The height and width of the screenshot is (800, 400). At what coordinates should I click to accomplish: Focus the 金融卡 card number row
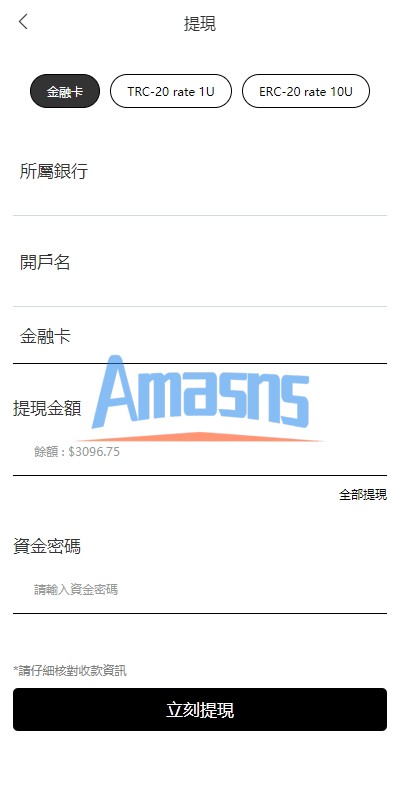click(200, 336)
